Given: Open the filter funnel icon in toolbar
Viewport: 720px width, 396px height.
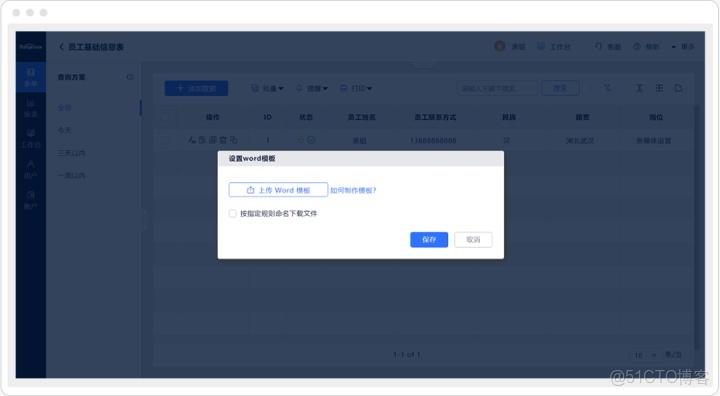Looking at the screenshot, I should click(608, 88).
